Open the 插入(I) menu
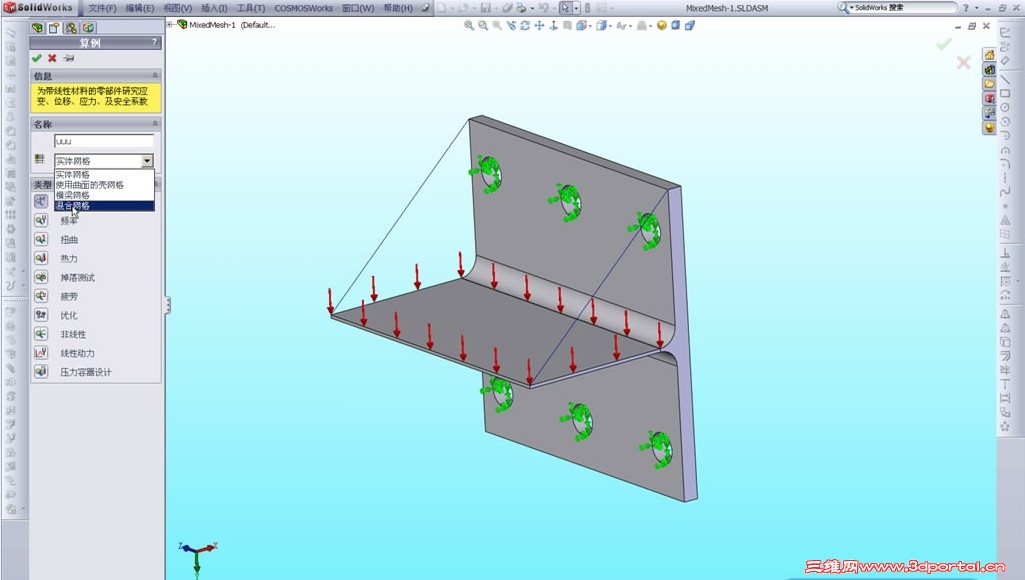Screen dimensions: 1025x580 [214, 9]
